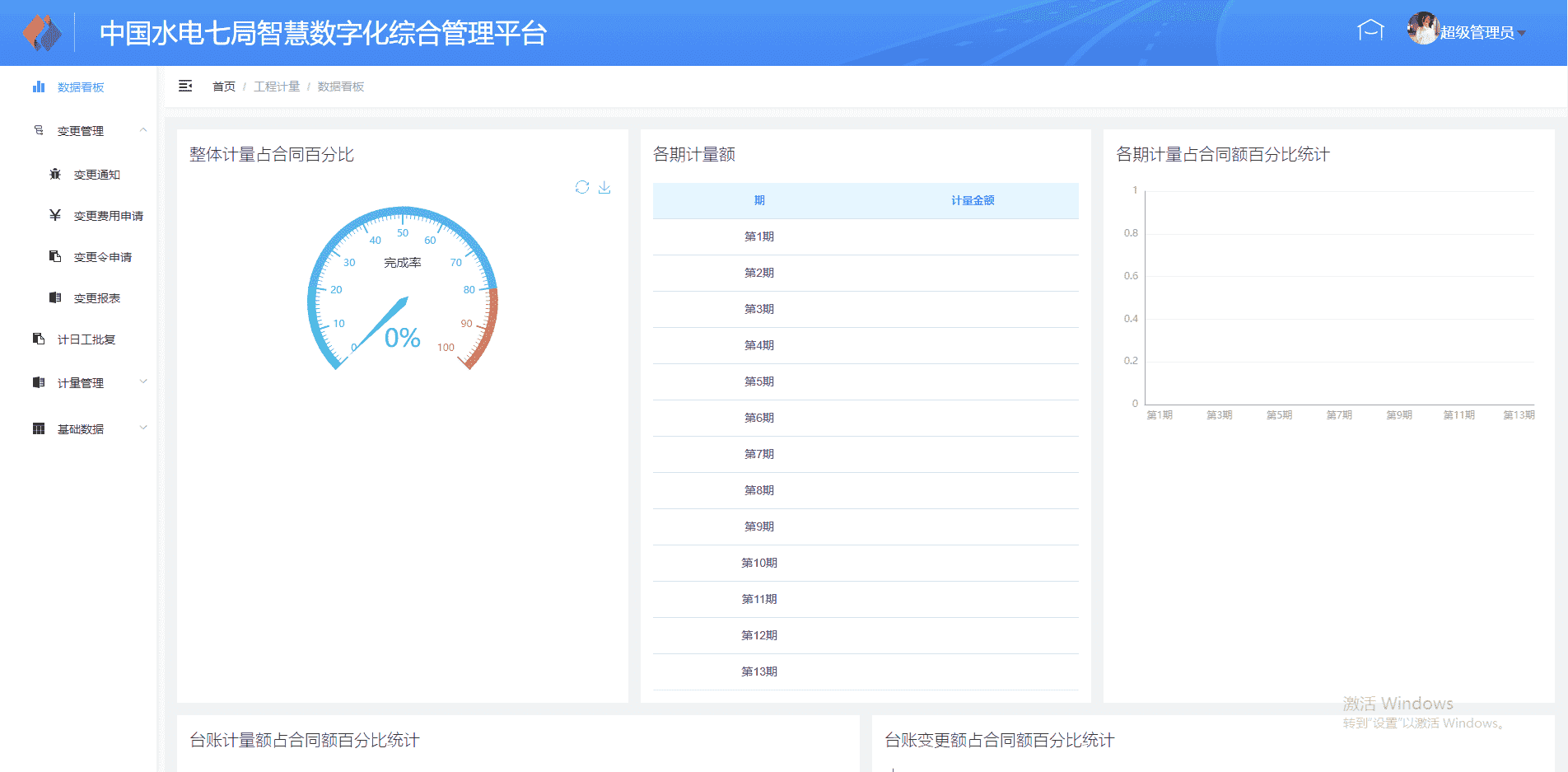Click the home icon in the top header
1568x772 pixels.
1370,31
